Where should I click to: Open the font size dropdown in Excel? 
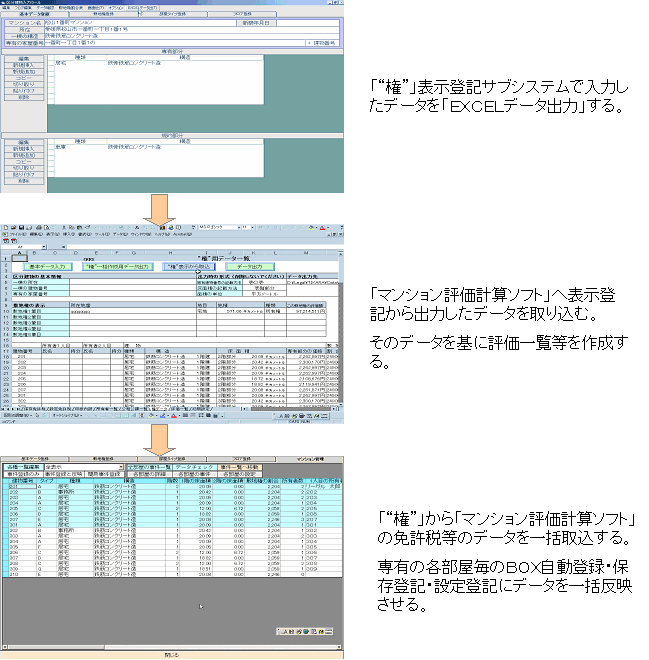point(252,228)
